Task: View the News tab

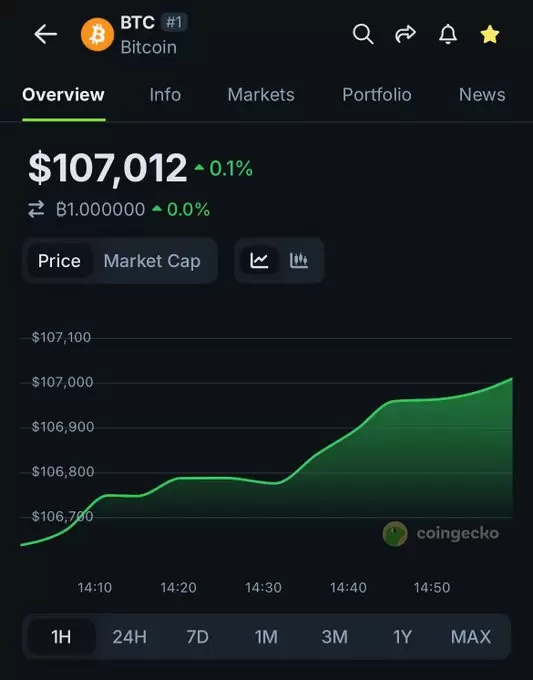Action: click(x=482, y=95)
